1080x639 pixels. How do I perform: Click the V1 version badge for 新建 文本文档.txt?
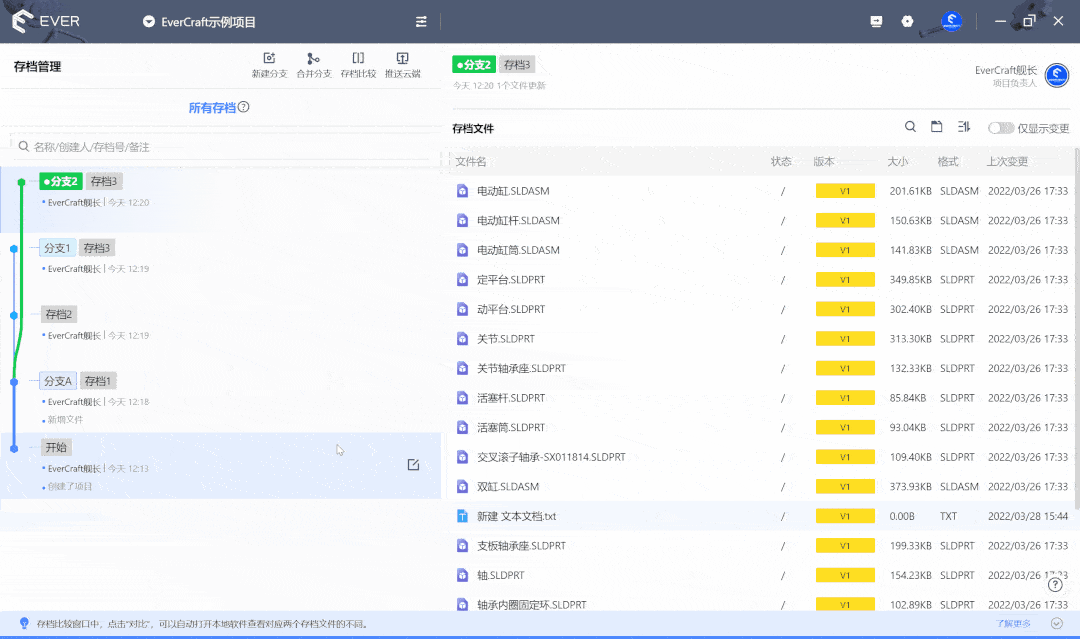point(845,516)
